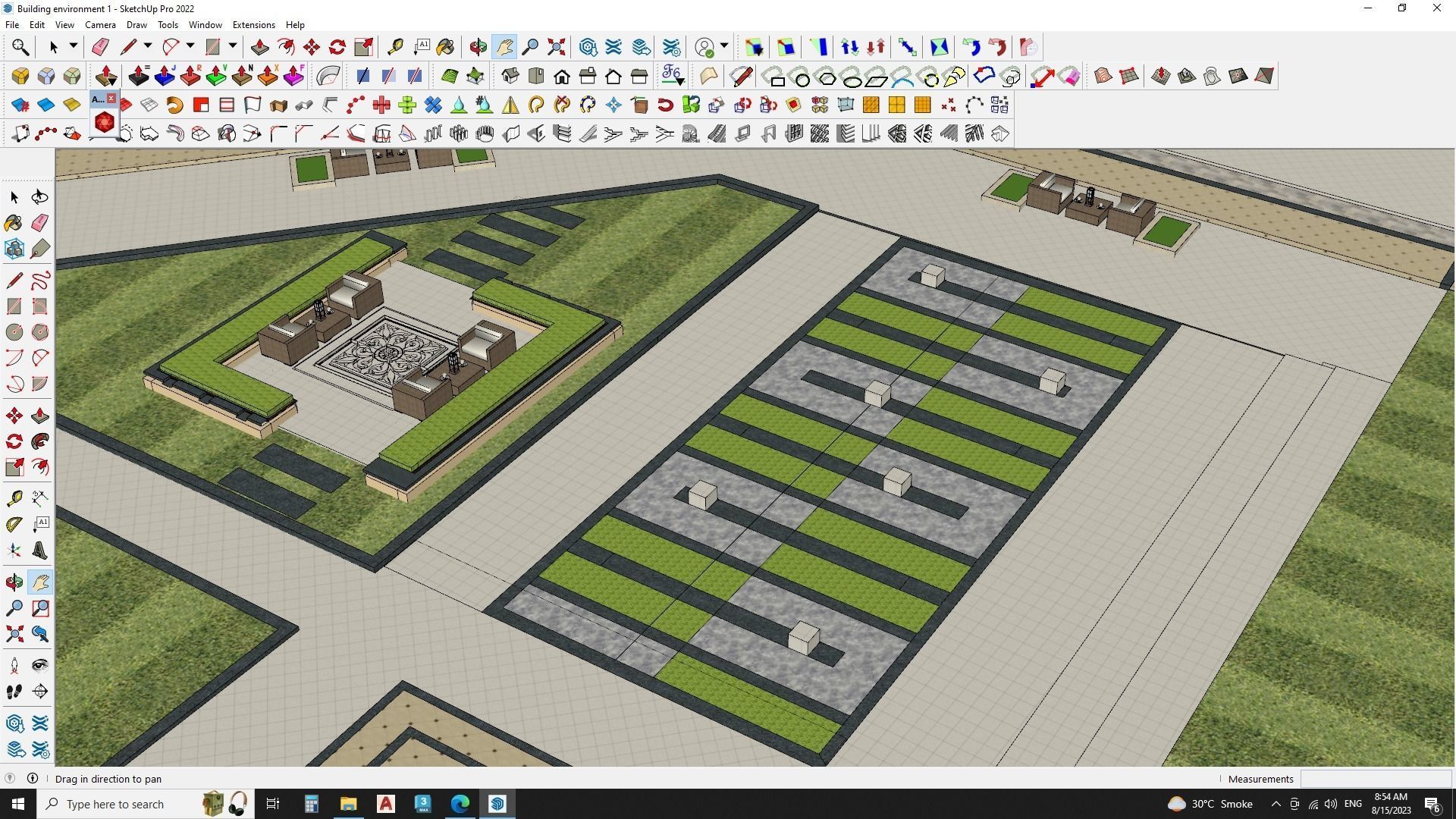This screenshot has width=1456, height=819.
Task: Select the Rotate tool in top toolbar
Action: pos(337,47)
